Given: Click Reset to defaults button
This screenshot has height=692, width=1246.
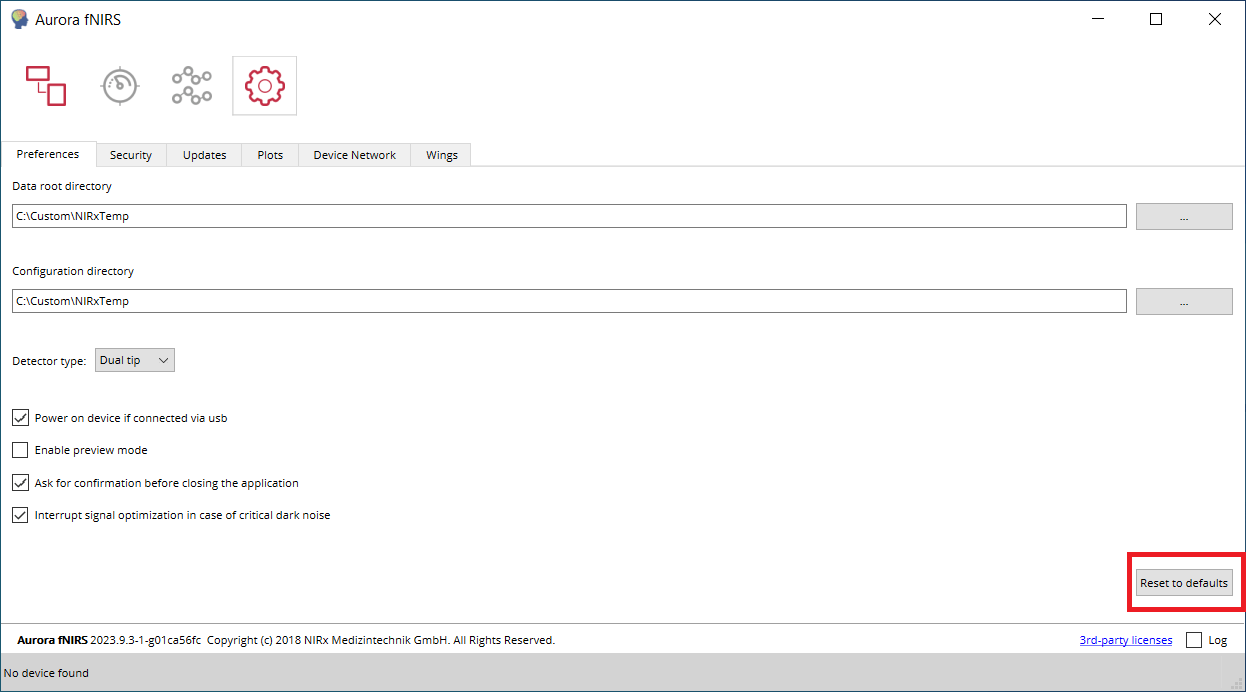Looking at the screenshot, I should click(1184, 583).
